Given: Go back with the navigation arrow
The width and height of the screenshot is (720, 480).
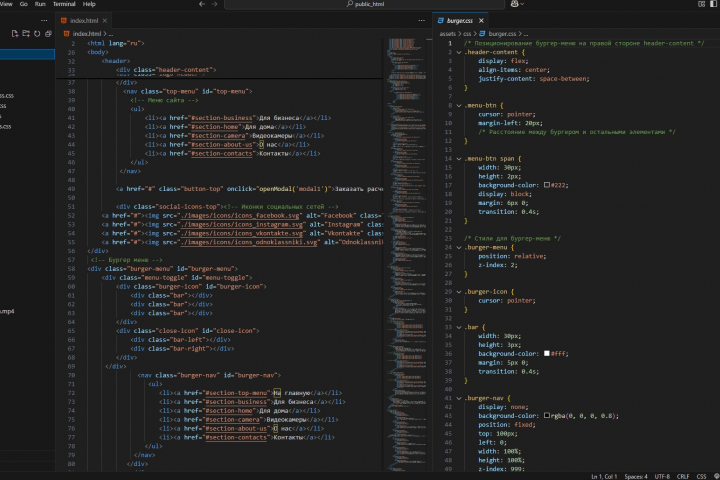Looking at the screenshot, I should tap(202, 4).
